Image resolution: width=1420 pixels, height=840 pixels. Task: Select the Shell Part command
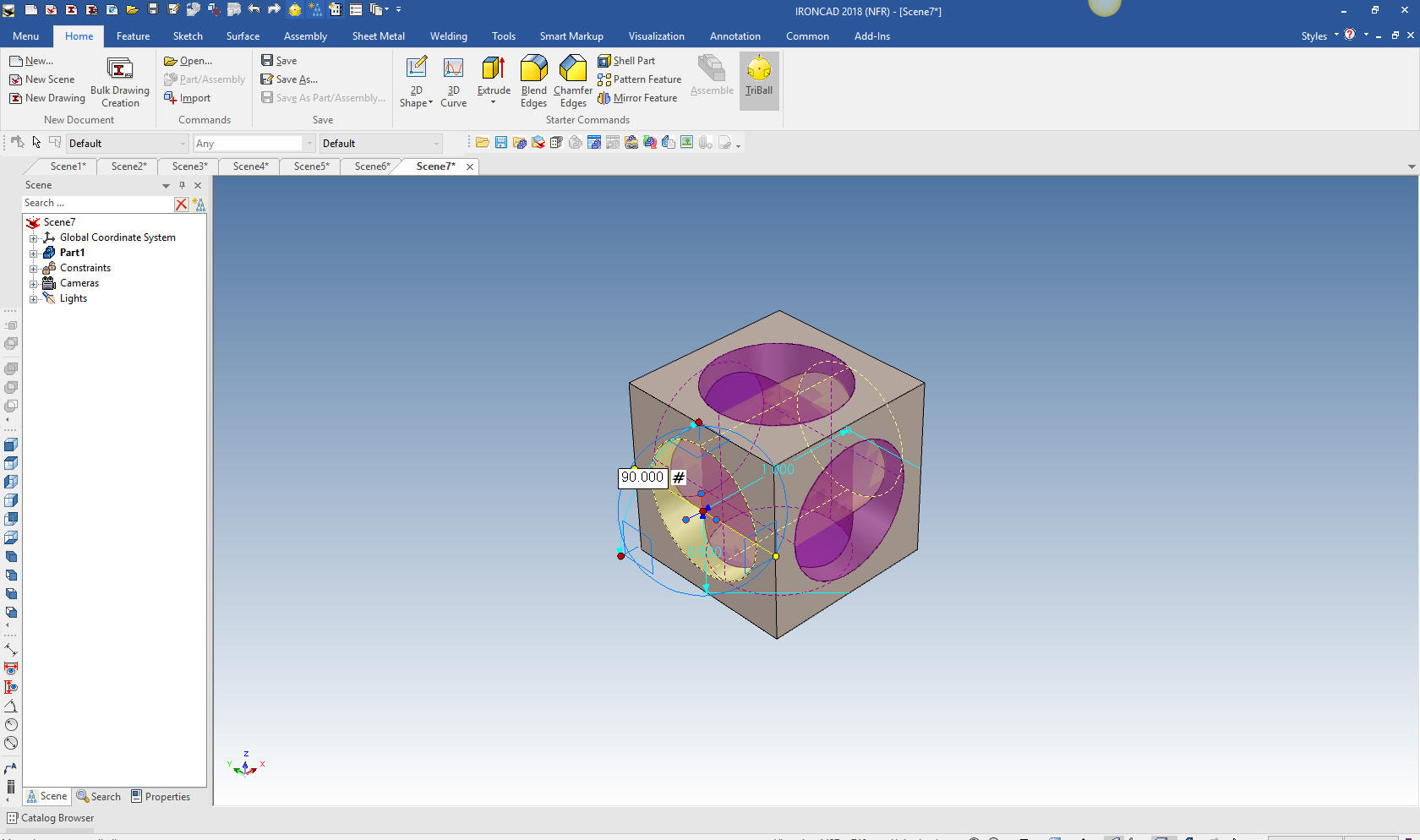coord(626,61)
